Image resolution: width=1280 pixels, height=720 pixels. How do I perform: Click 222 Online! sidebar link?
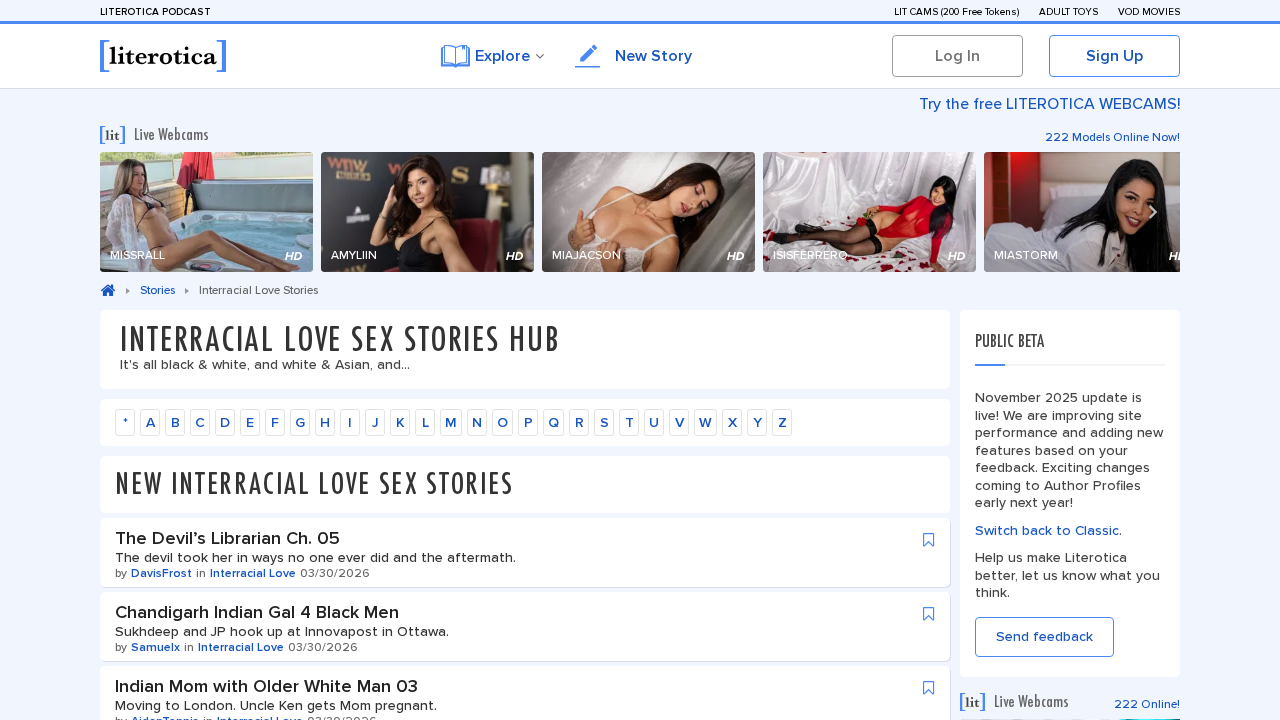coord(1146,704)
